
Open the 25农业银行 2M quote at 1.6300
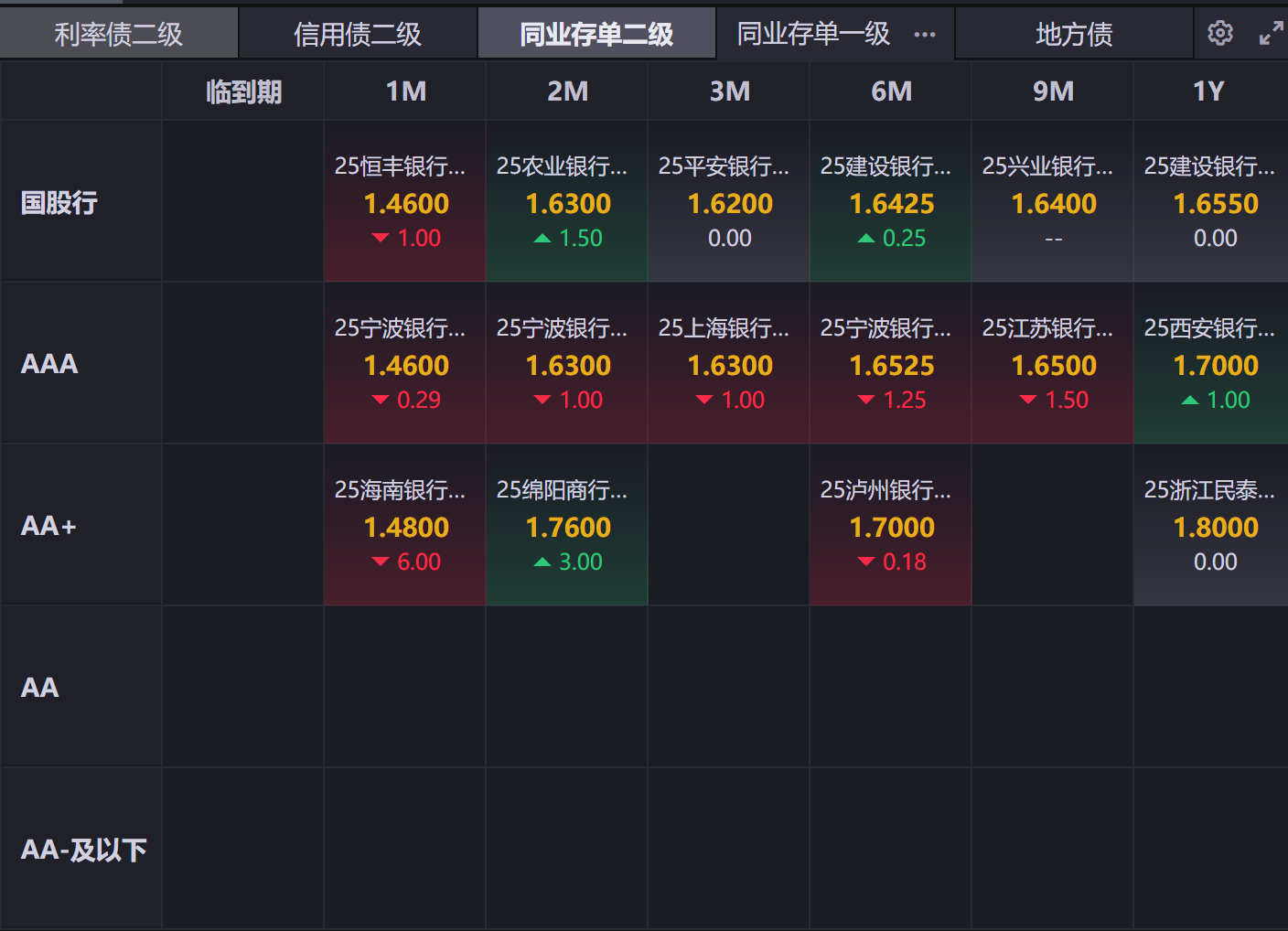(567, 202)
